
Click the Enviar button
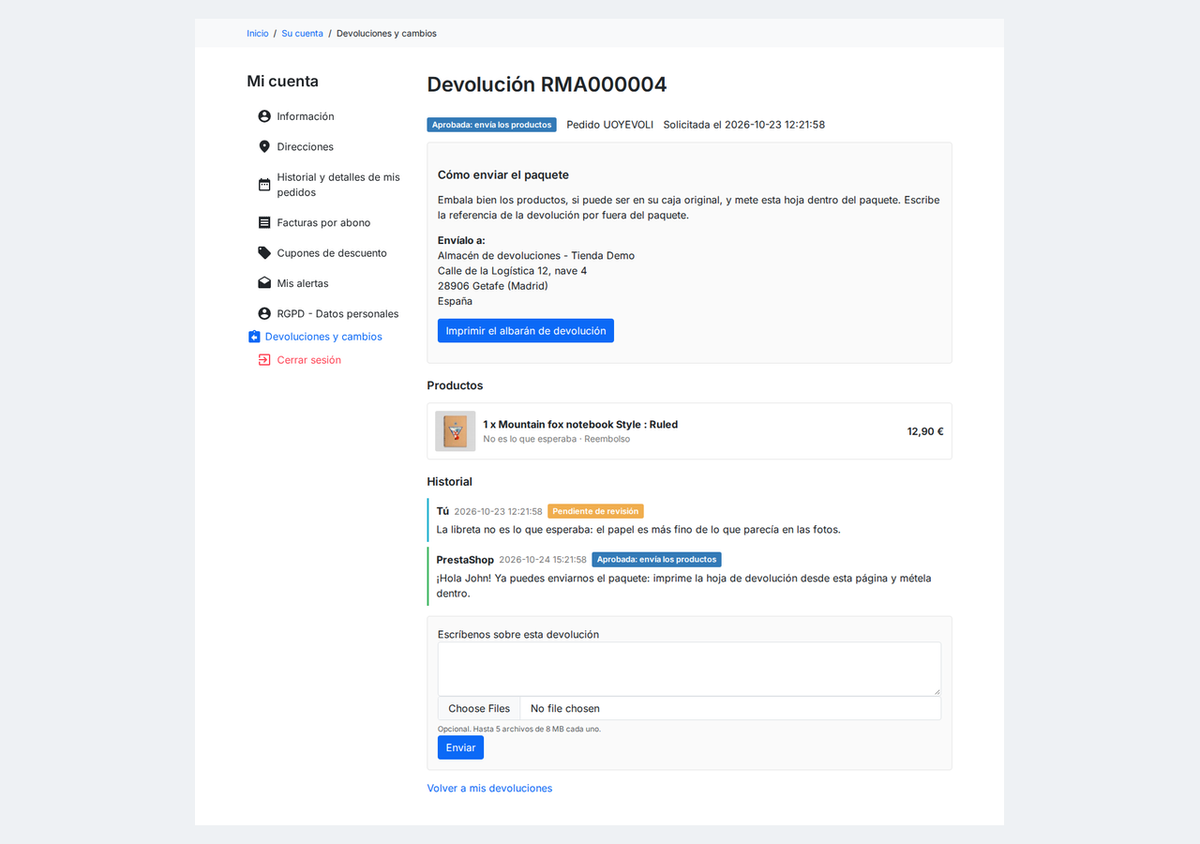(x=461, y=748)
